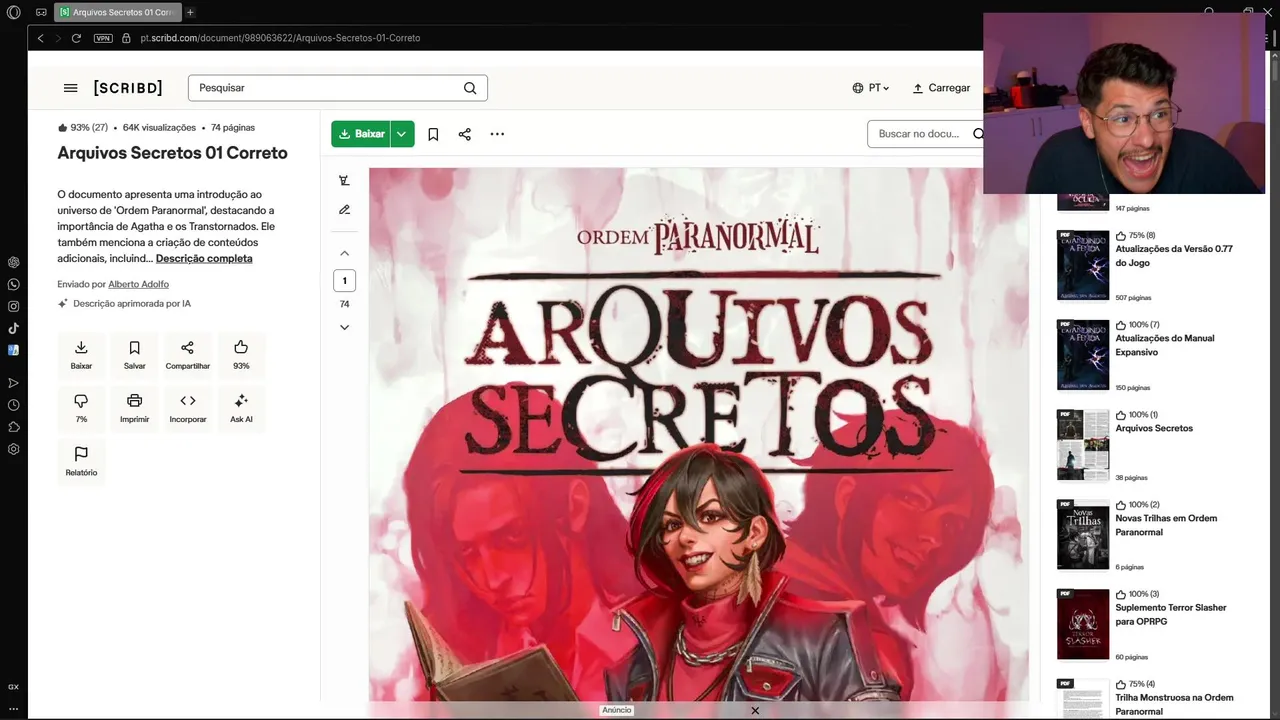Open the sidebar send arrow icon
The width and height of the screenshot is (1280, 720).
pos(13,383)
